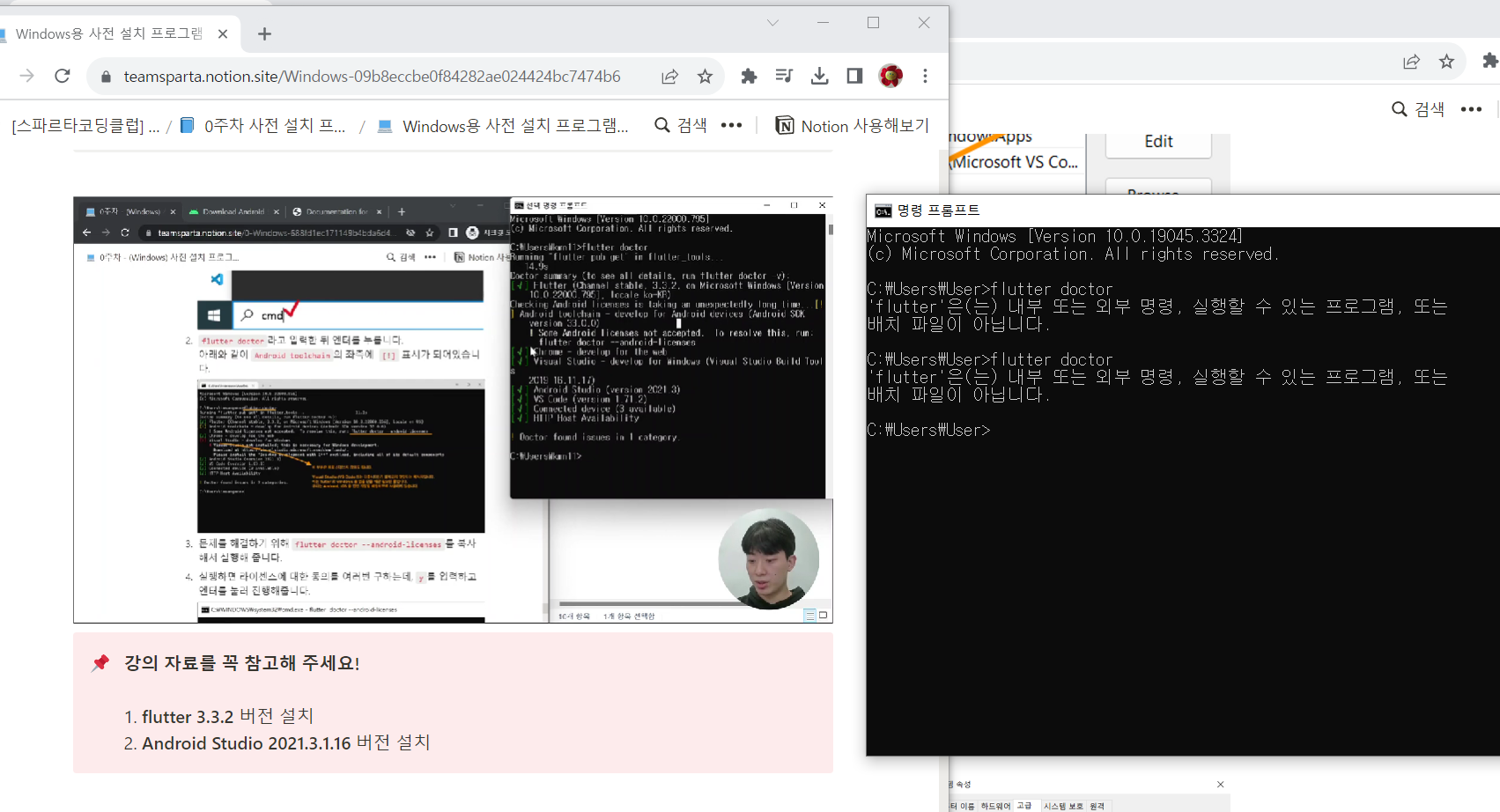1500x812 pixels.
Task: Open the ••• more menu in front Notion page
Action: (731, 125)
